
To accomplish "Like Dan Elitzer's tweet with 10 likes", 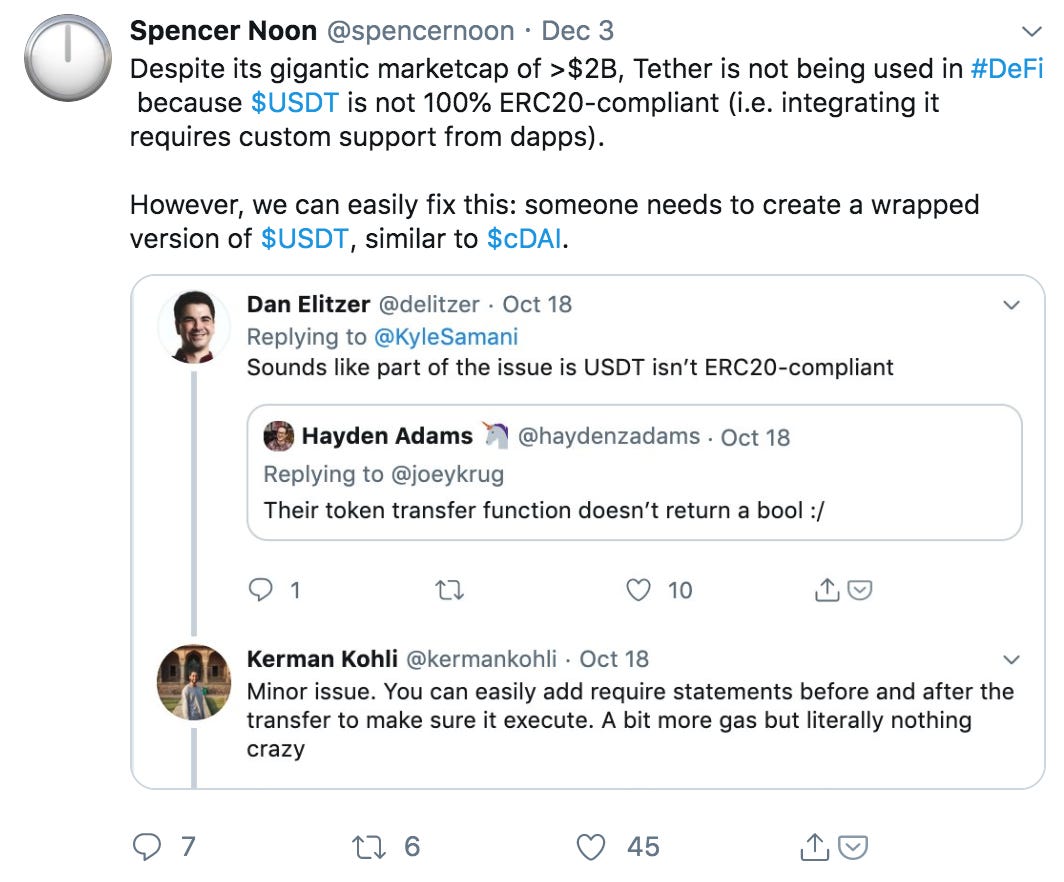I will (x=638, y=590).
